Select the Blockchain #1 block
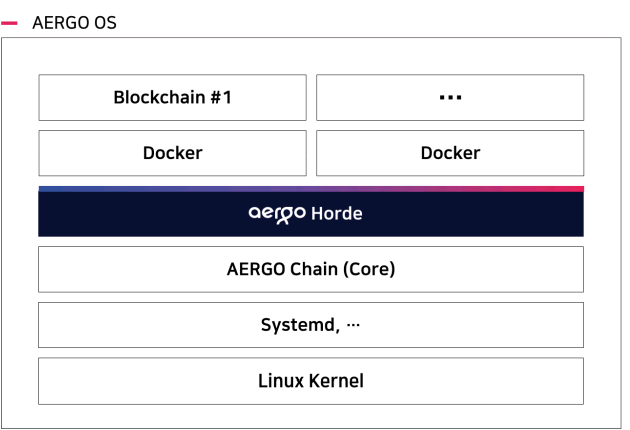Viewport: 630px width, 430px height. (172, 98)
